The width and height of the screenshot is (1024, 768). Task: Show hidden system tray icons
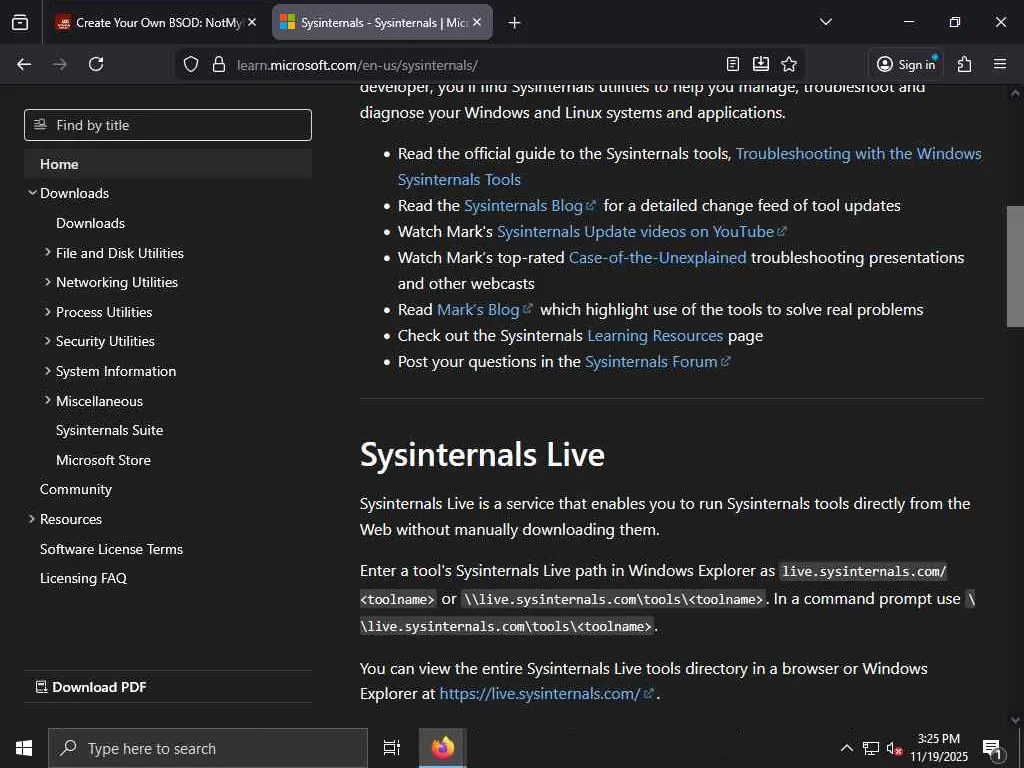pos(846,748)
